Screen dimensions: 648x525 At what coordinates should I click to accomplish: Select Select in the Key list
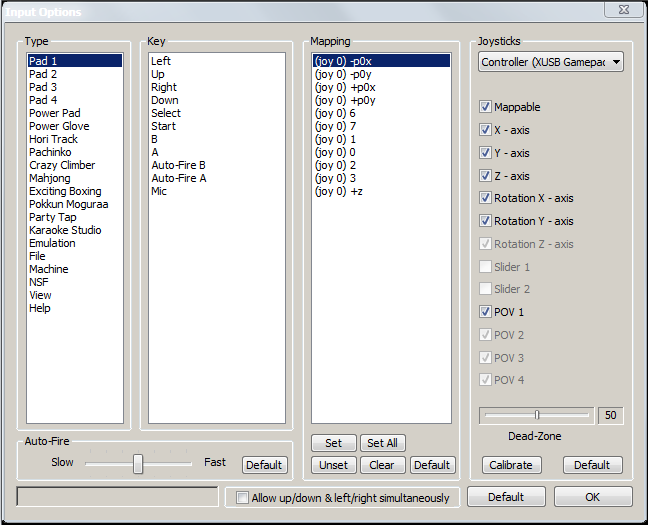217,113
